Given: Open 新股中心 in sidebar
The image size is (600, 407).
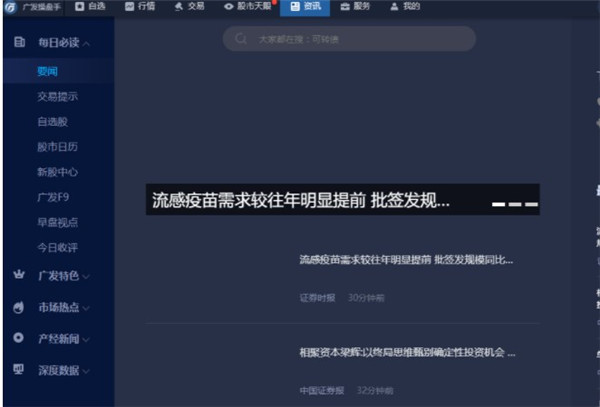Looking at the screenshot, I should [x=57, y=172].
